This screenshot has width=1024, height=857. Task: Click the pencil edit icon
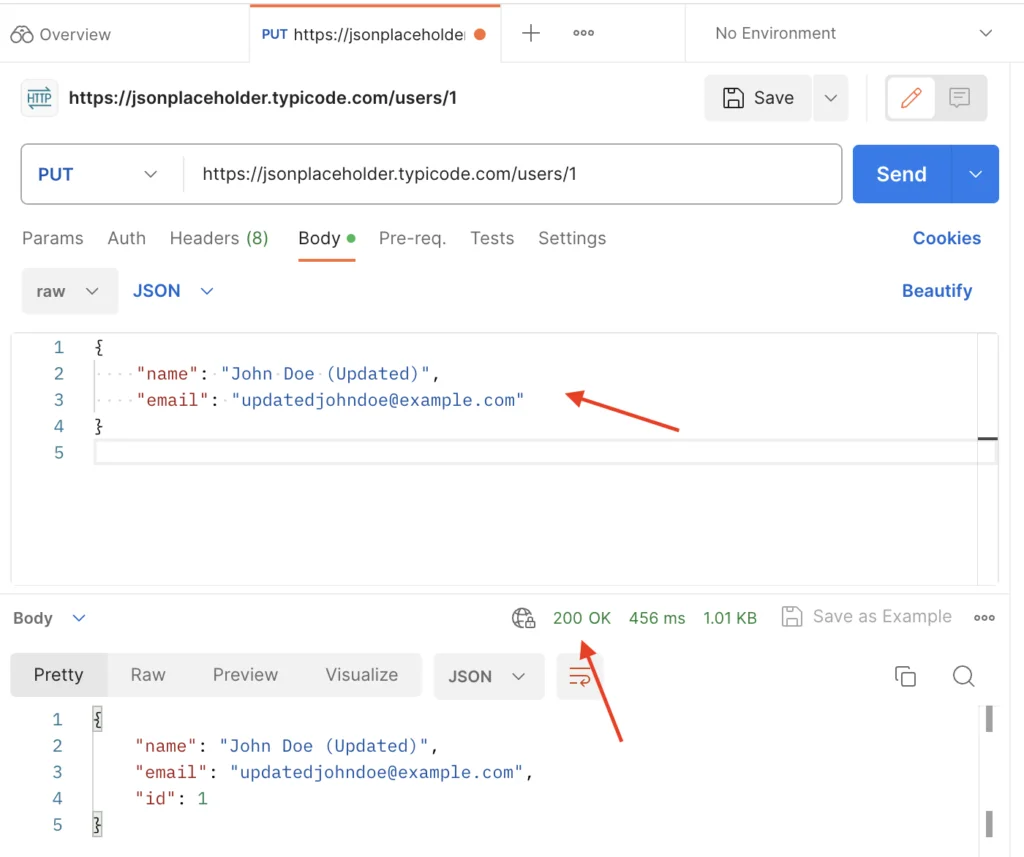[911, 98]
